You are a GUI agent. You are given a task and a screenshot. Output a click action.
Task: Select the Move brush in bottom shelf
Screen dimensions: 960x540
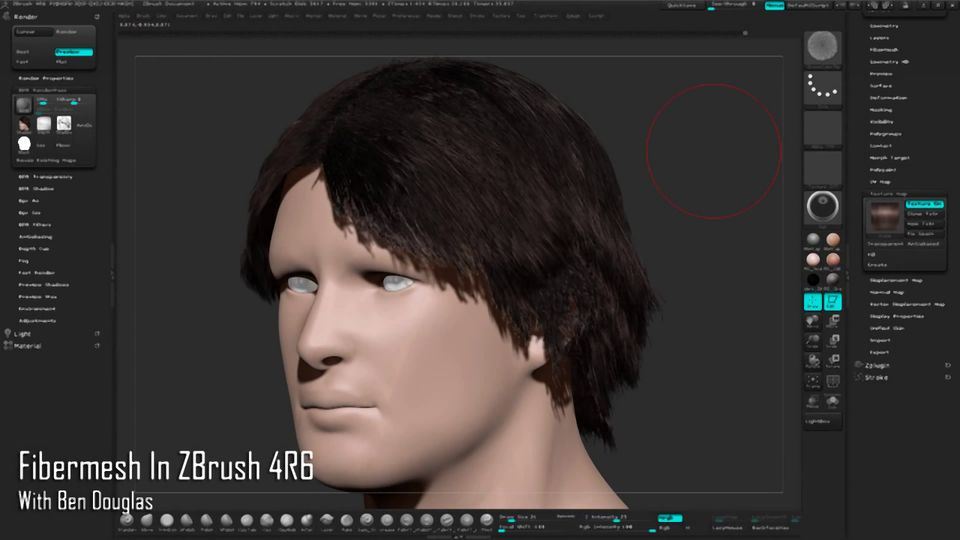click(147, 520)
